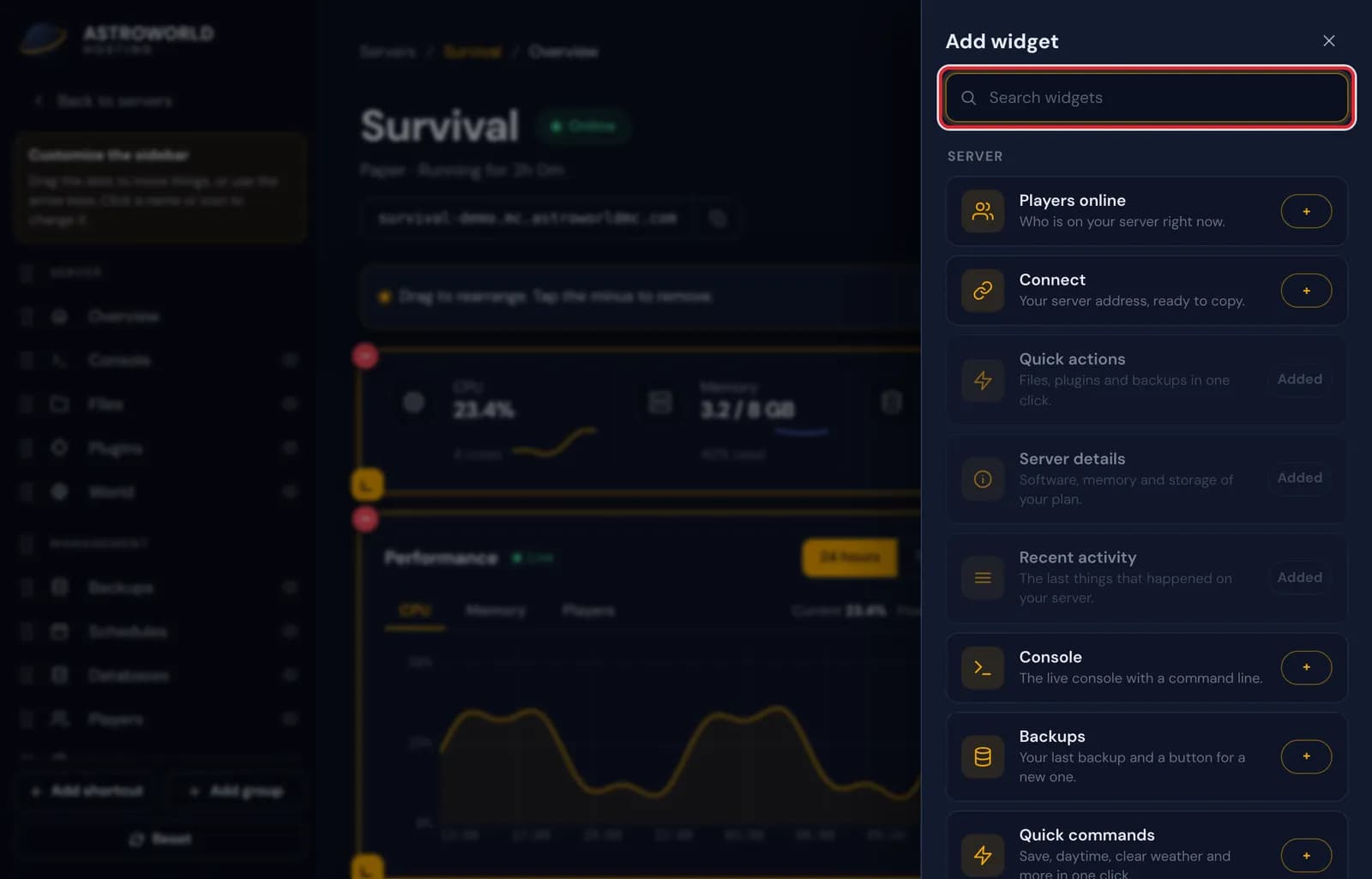The width and height of the screenshot is (1372, 879).
Task: Click the Connect chain-link icon
Action: [x=983, y=291]
